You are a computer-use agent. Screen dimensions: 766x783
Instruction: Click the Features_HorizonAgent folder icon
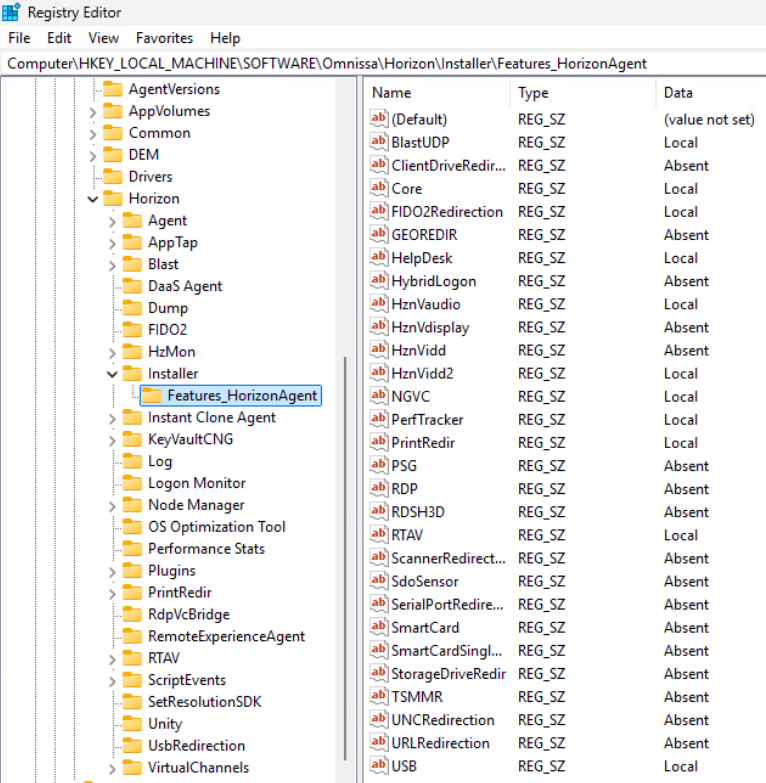[x=152, y=395]
